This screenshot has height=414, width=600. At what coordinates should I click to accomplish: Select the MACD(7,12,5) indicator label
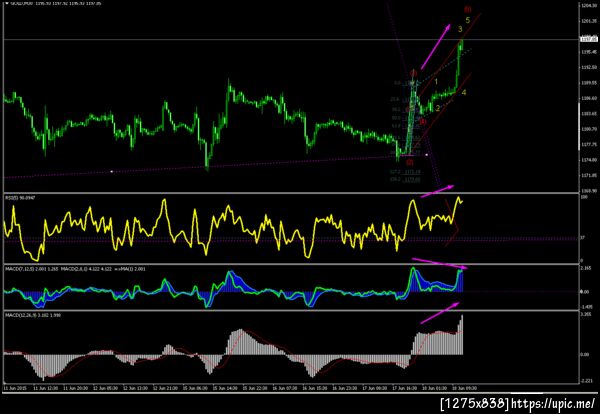point(32,269)
